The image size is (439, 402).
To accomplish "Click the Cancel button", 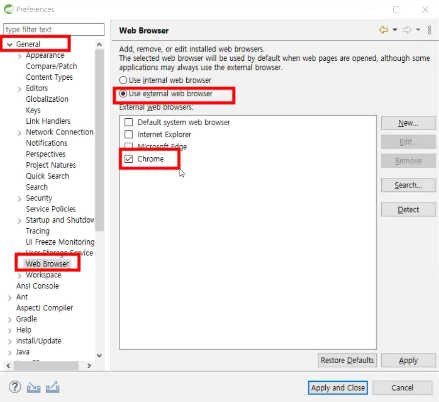I will (x=402, y=388).
